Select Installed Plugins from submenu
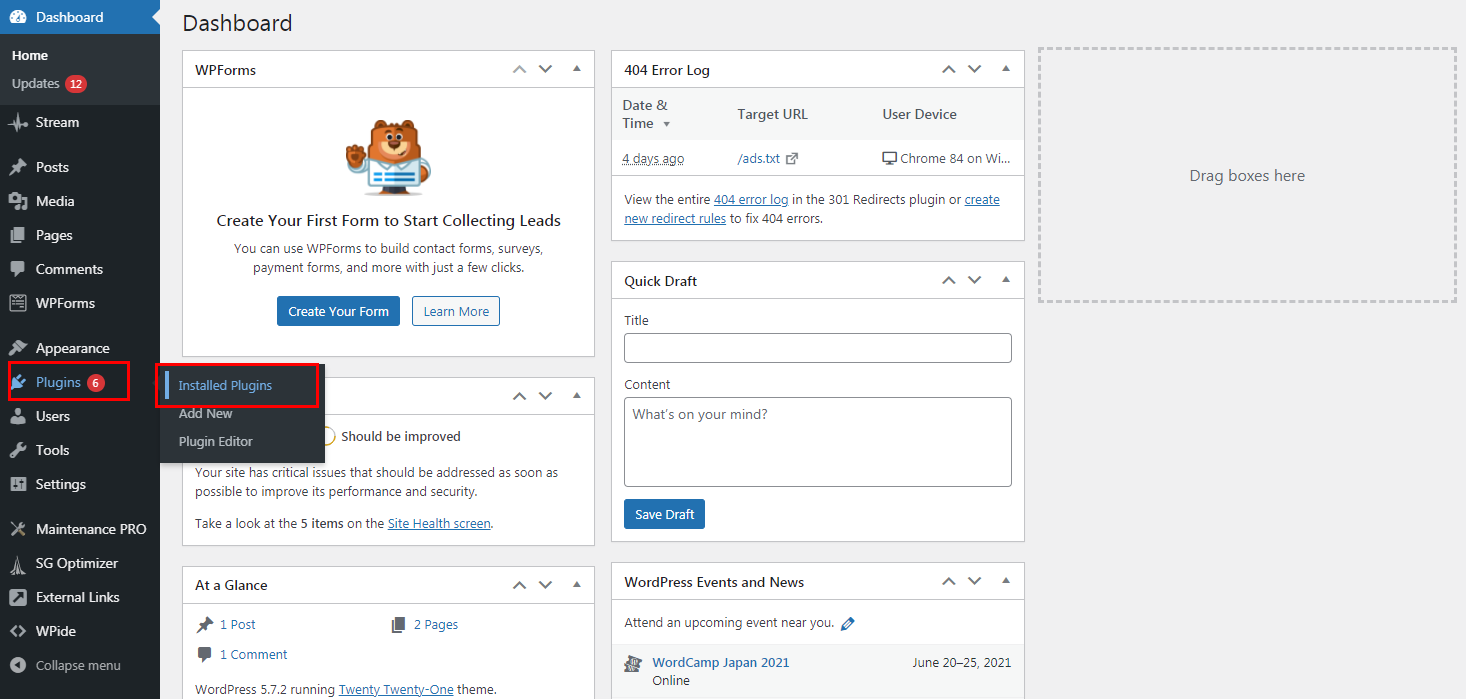 tap(225, 385)
